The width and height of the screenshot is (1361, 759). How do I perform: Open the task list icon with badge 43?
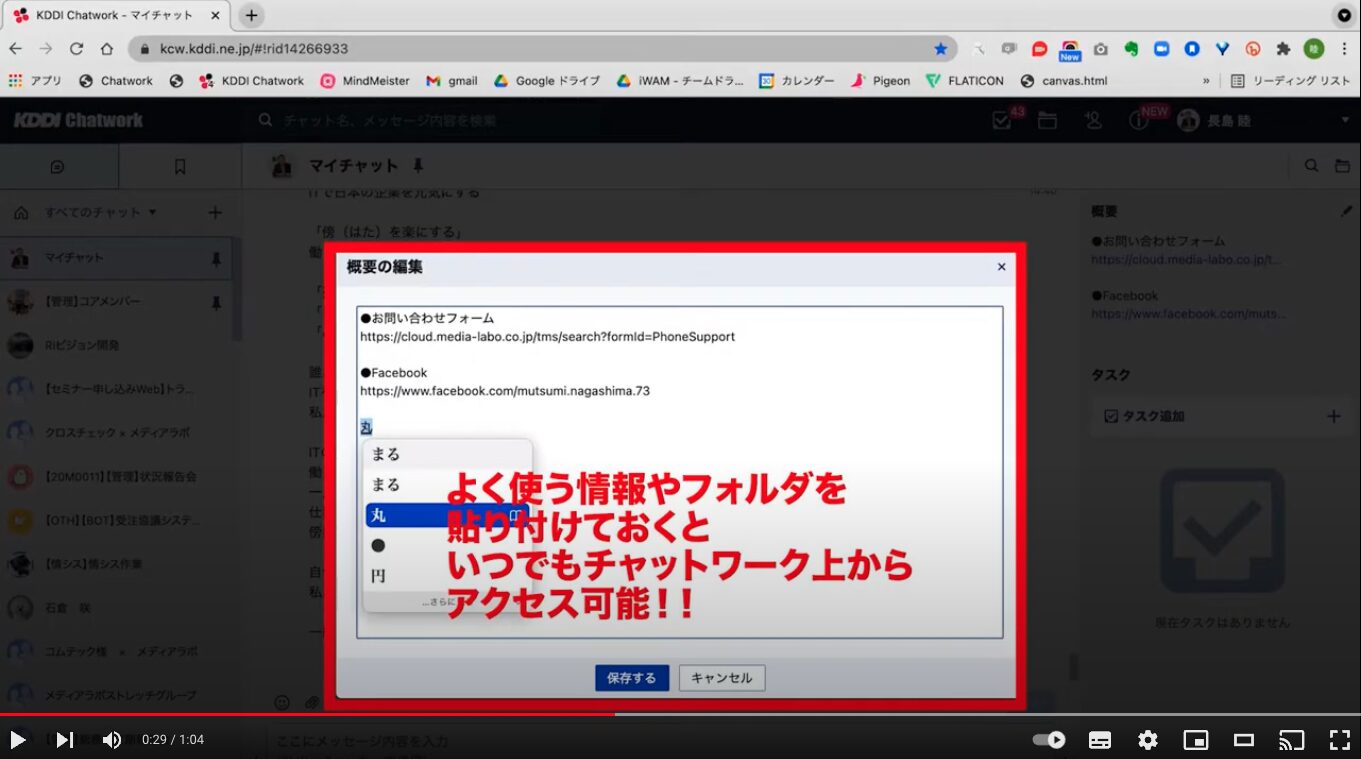point(1002,120)
